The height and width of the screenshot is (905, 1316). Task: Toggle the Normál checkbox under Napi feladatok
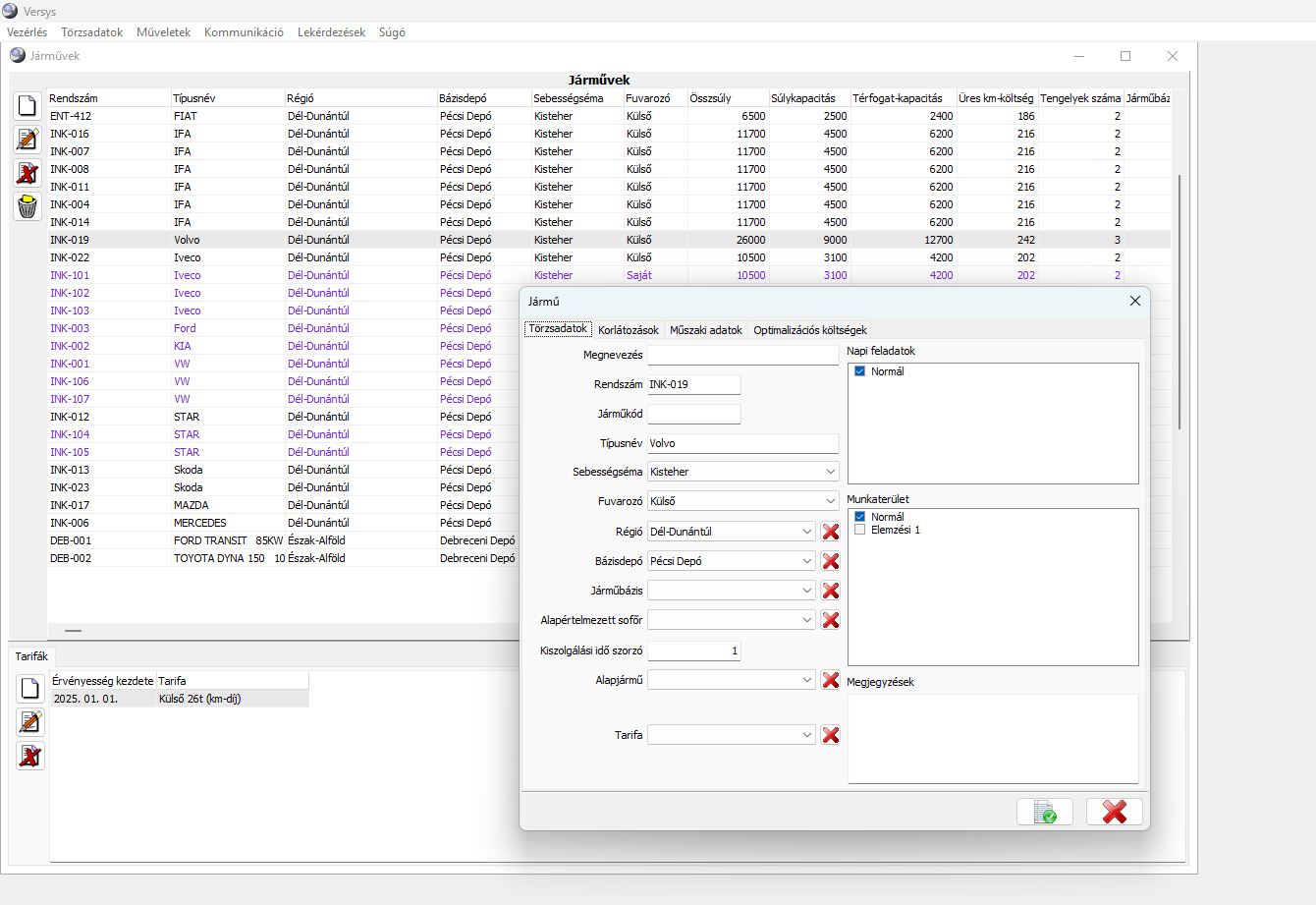pos(860,371)
